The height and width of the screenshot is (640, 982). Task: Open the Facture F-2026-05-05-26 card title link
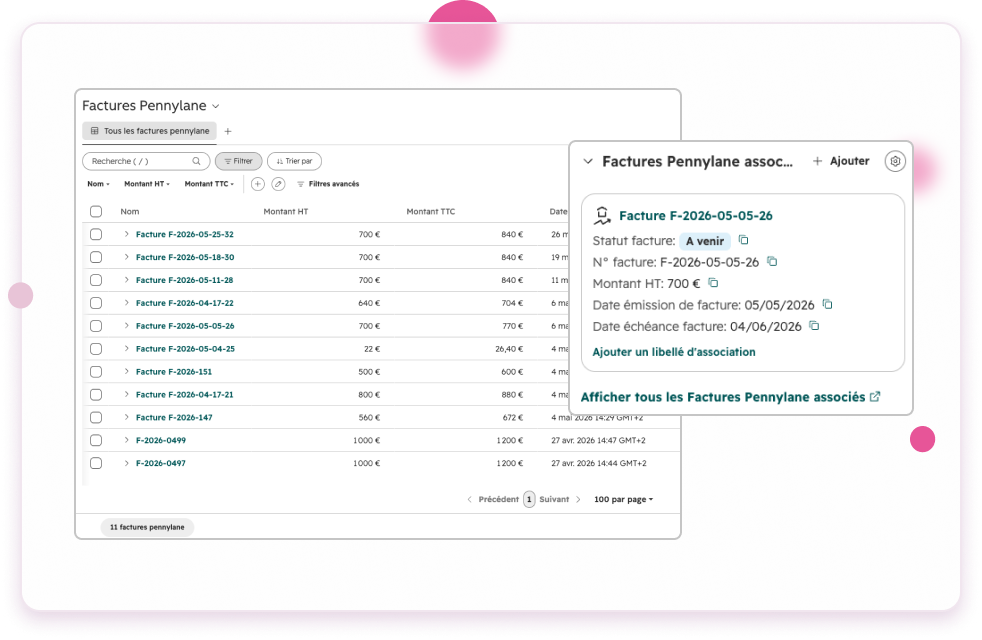[x=696, y=215]
